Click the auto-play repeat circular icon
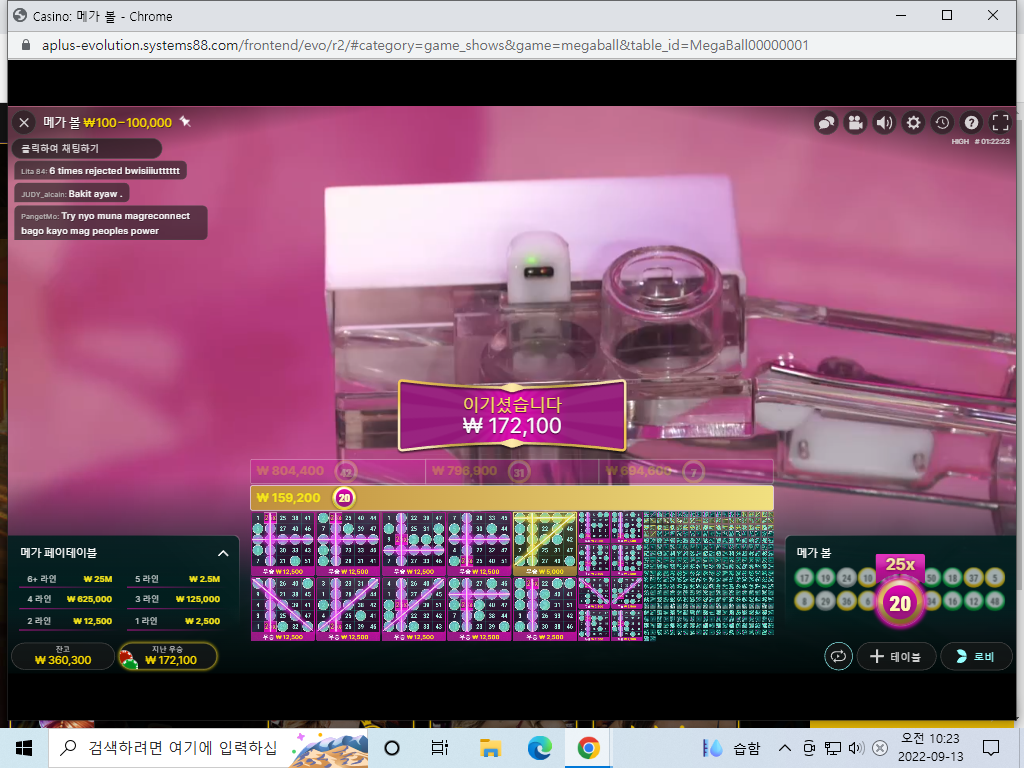The image size is (1024, 768). pyautogui.click(x=839, y=656)
